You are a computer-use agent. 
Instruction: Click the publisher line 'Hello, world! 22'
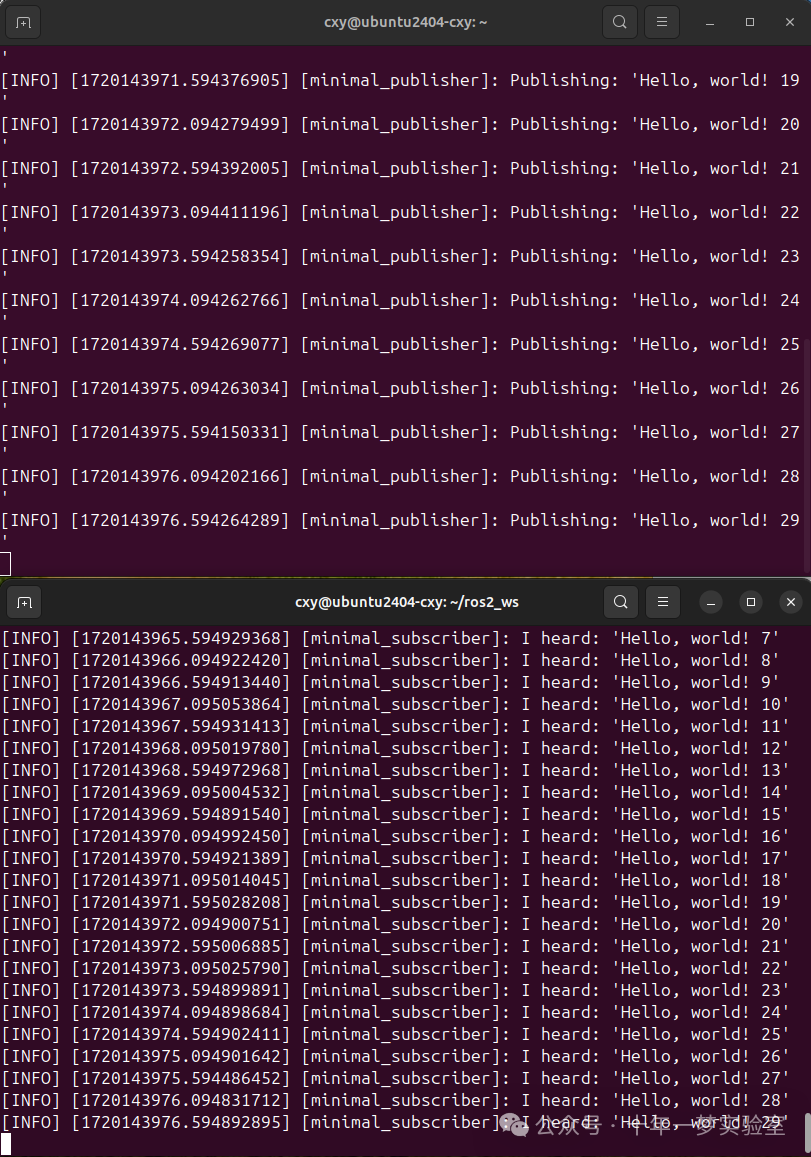click(400, 213)
